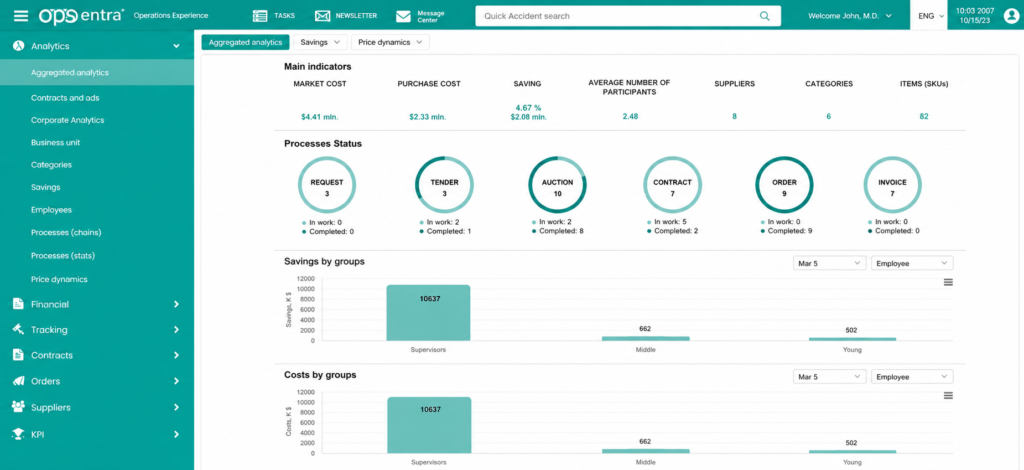Open Mar 5 dropdown in Savings by groups
This screenshot has height=470, width=1024.
click(829, 263)
